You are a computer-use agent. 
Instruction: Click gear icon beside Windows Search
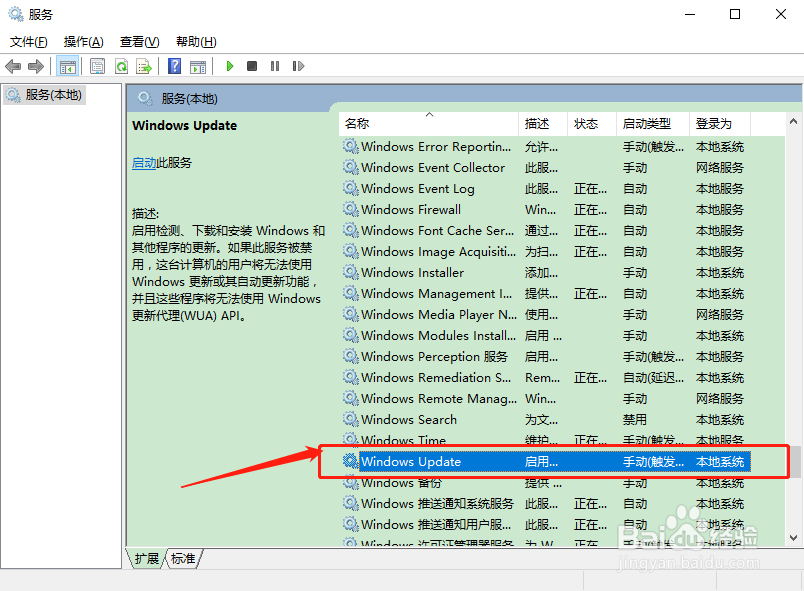pyautogui.click(x=351, y=419)
